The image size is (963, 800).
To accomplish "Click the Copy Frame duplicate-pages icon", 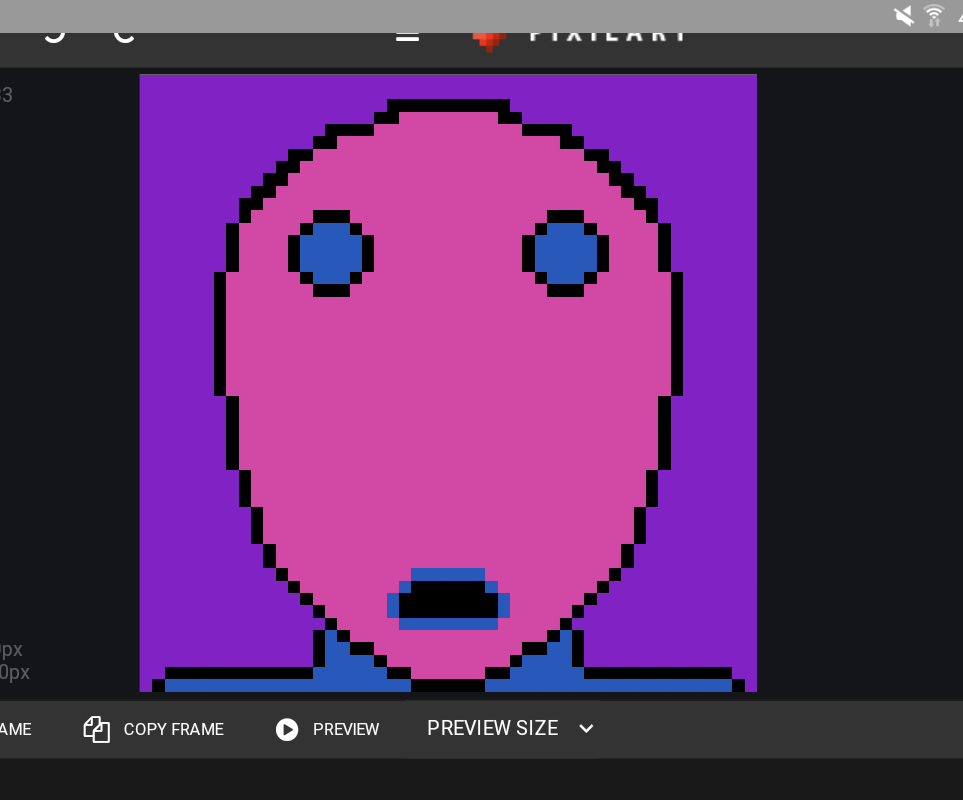I will [96, 729].
